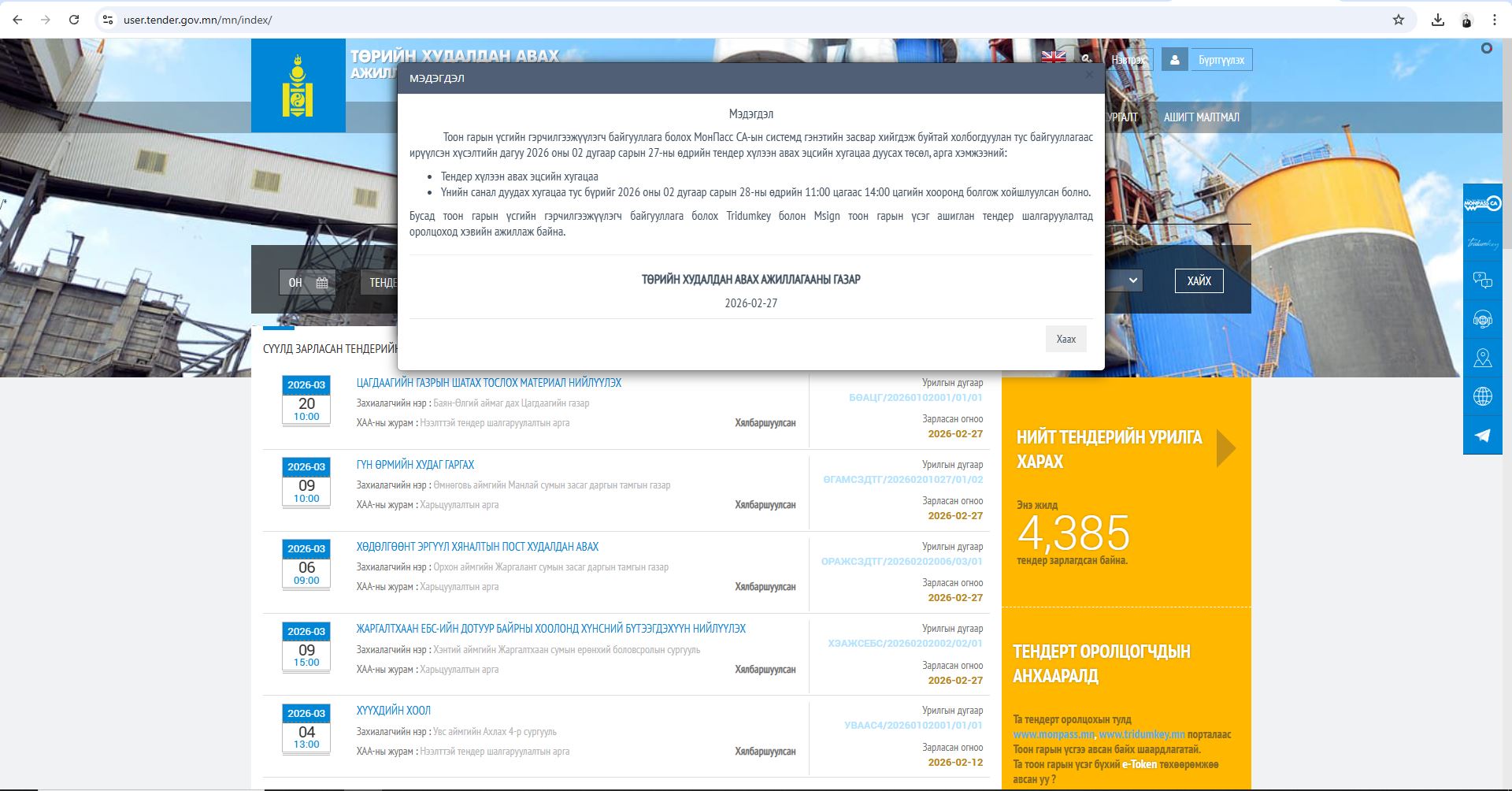Open the MonPass CA sidebar icon
The height and width of the screenshot is (791, 1512).
[1482, 204]
